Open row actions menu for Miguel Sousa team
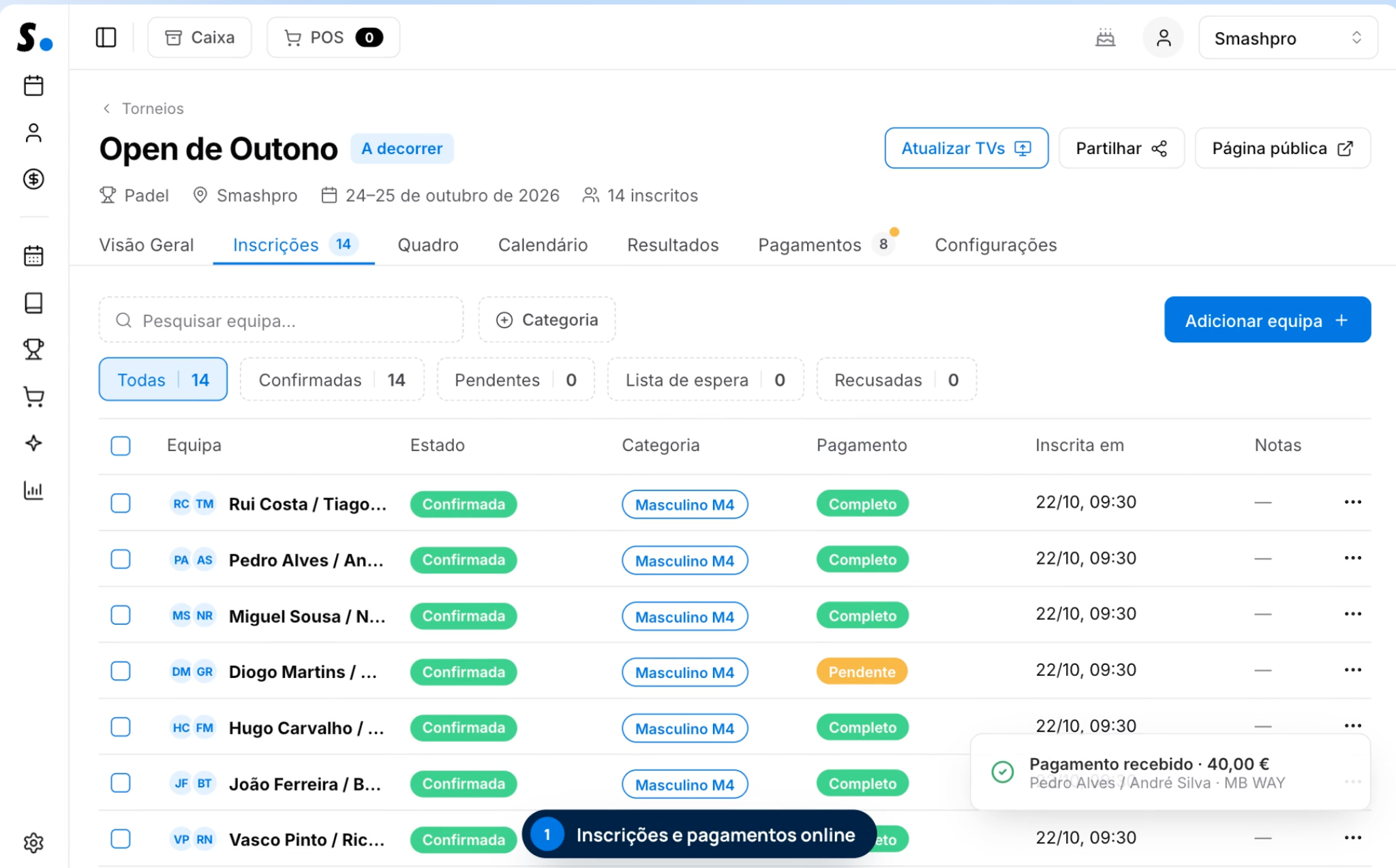Image resolution: width=1396 pixels, height=868 pixels. pyautogui.click(x=1352, y=614)
